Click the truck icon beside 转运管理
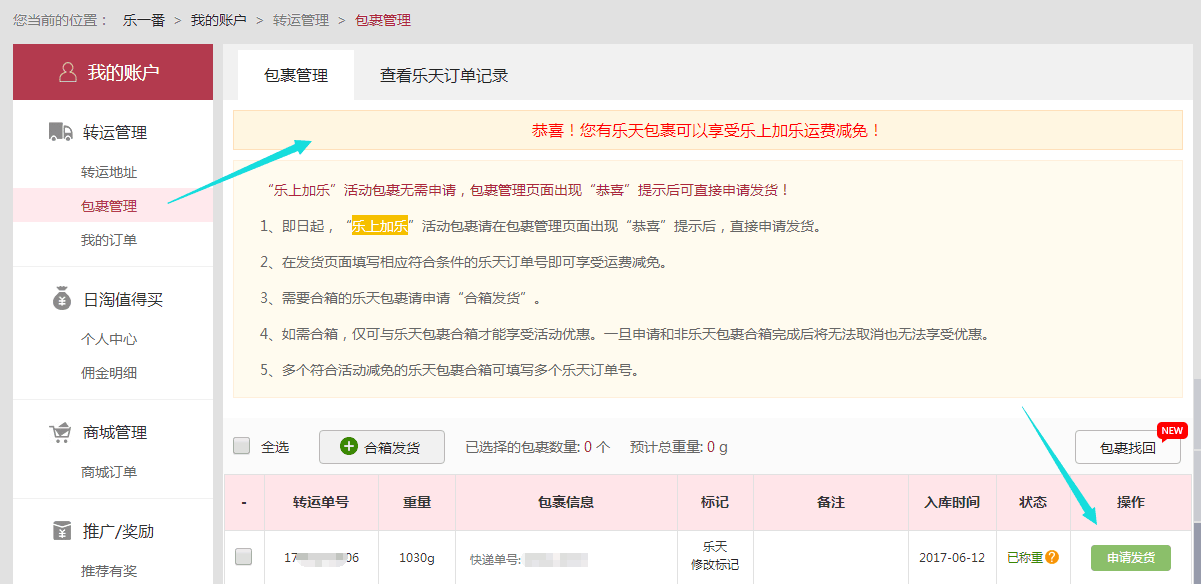Image resolution: width=1201 pixels, height=584 pixels. coord(60,132)
